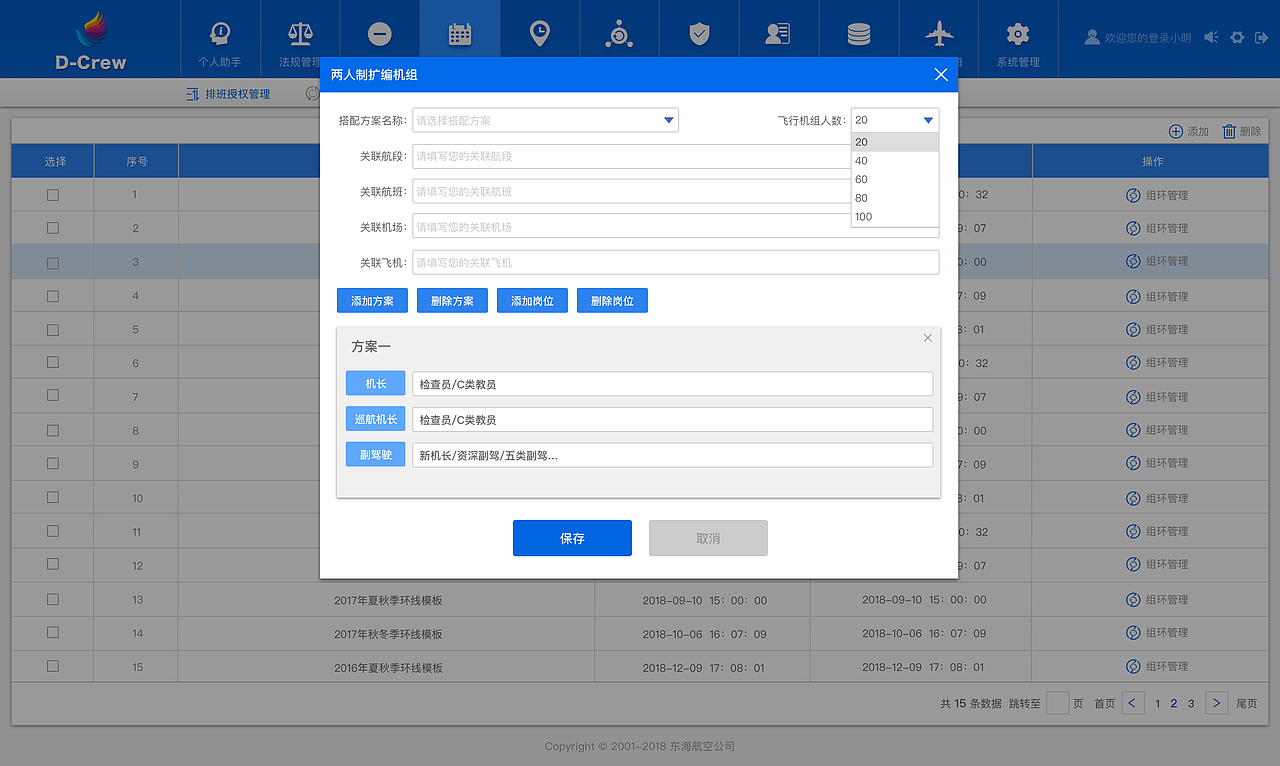1280x766 pixels.
Task: Close the 两人制扩编机组 dialog
Action: 940,75
